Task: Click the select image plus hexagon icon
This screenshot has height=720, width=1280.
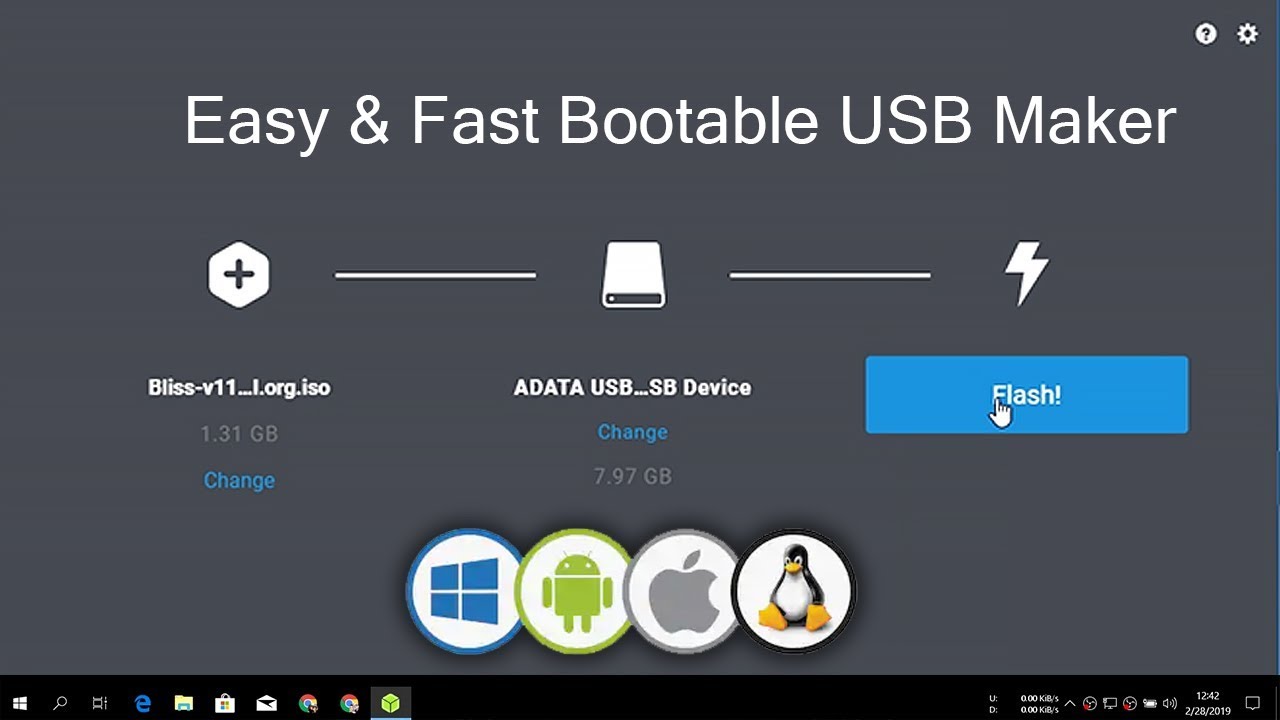Action: [238, 274]
